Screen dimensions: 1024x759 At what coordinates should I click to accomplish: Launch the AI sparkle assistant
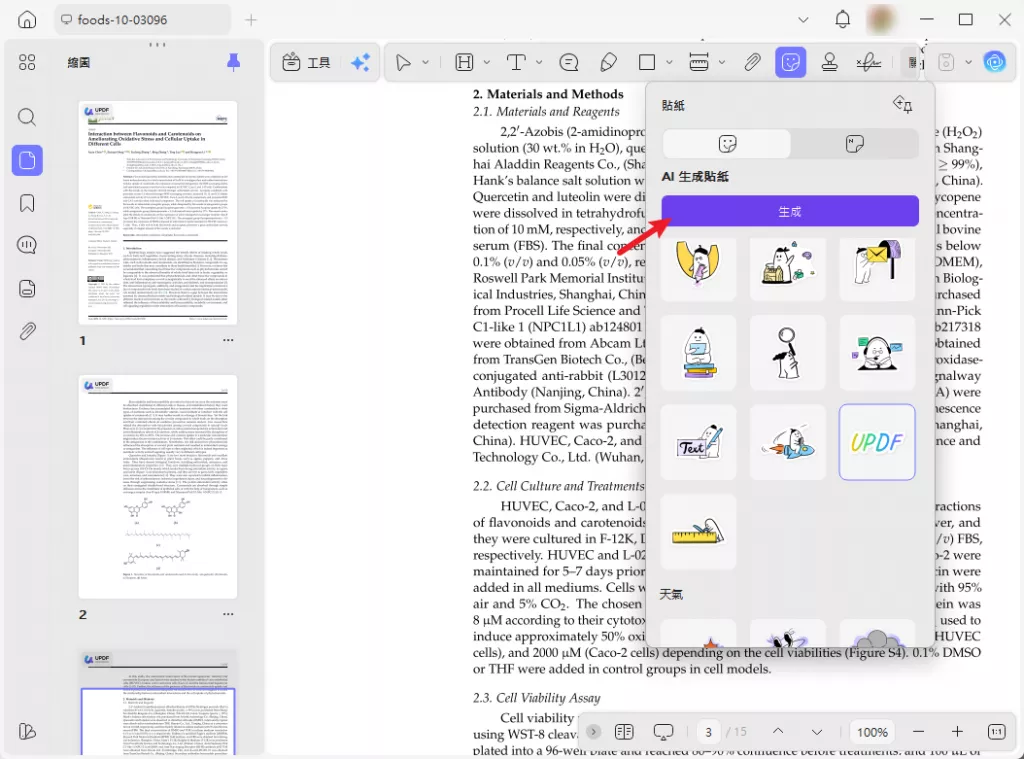click(360, 62)
